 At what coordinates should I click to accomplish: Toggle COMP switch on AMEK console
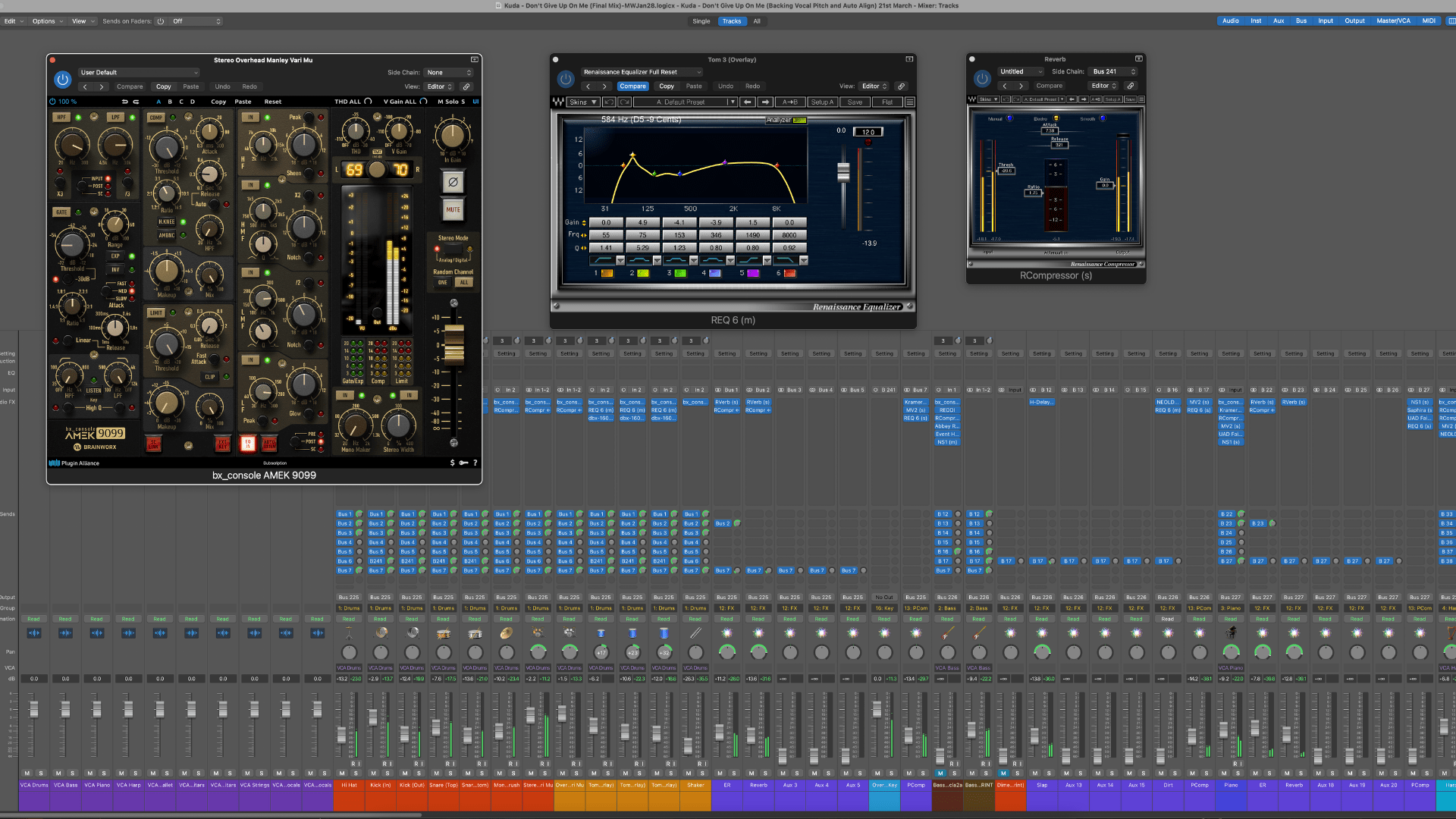tap(156, 118)
